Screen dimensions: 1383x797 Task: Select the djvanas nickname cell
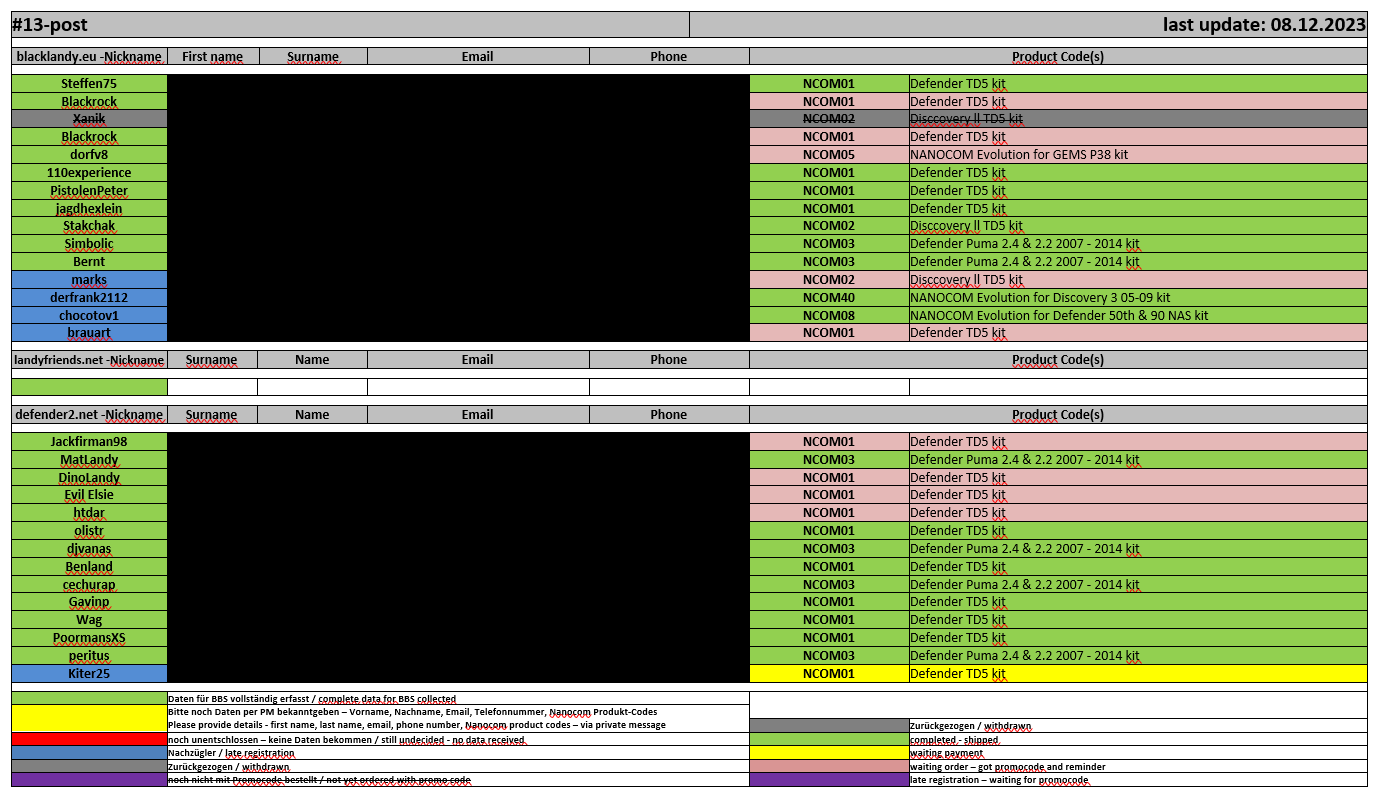pyautogui.click(x=89, y=549)
